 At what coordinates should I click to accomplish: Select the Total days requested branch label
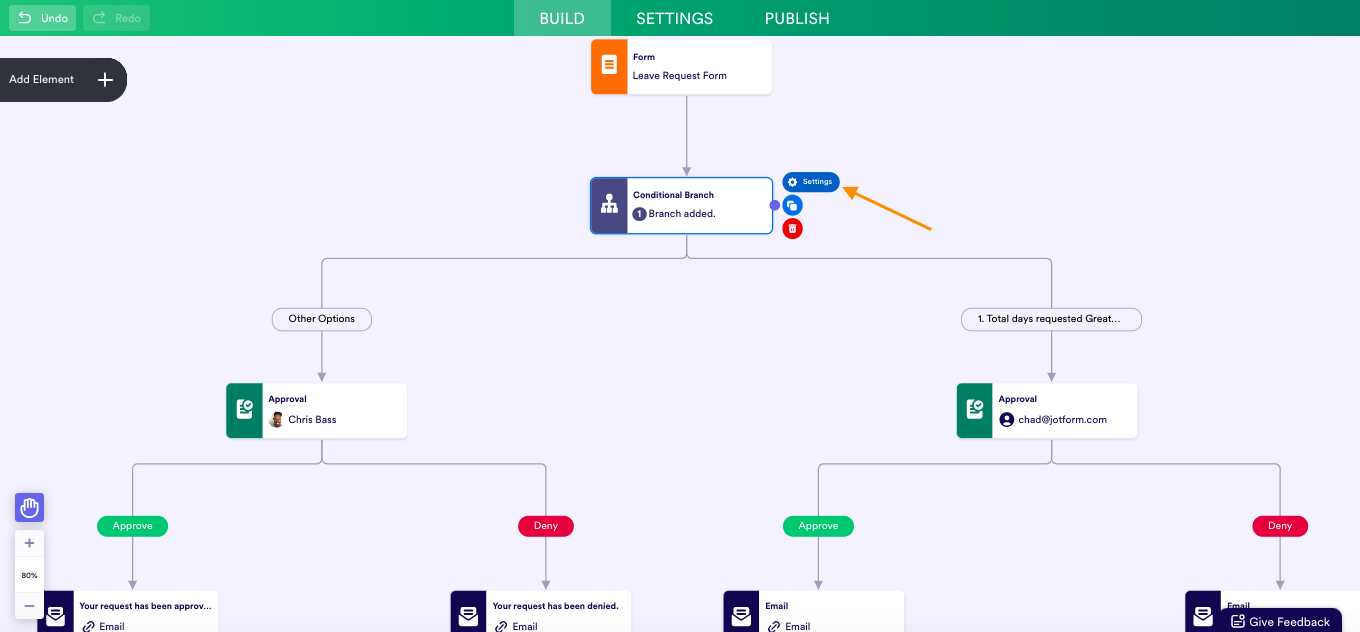tap(1051, 319)
